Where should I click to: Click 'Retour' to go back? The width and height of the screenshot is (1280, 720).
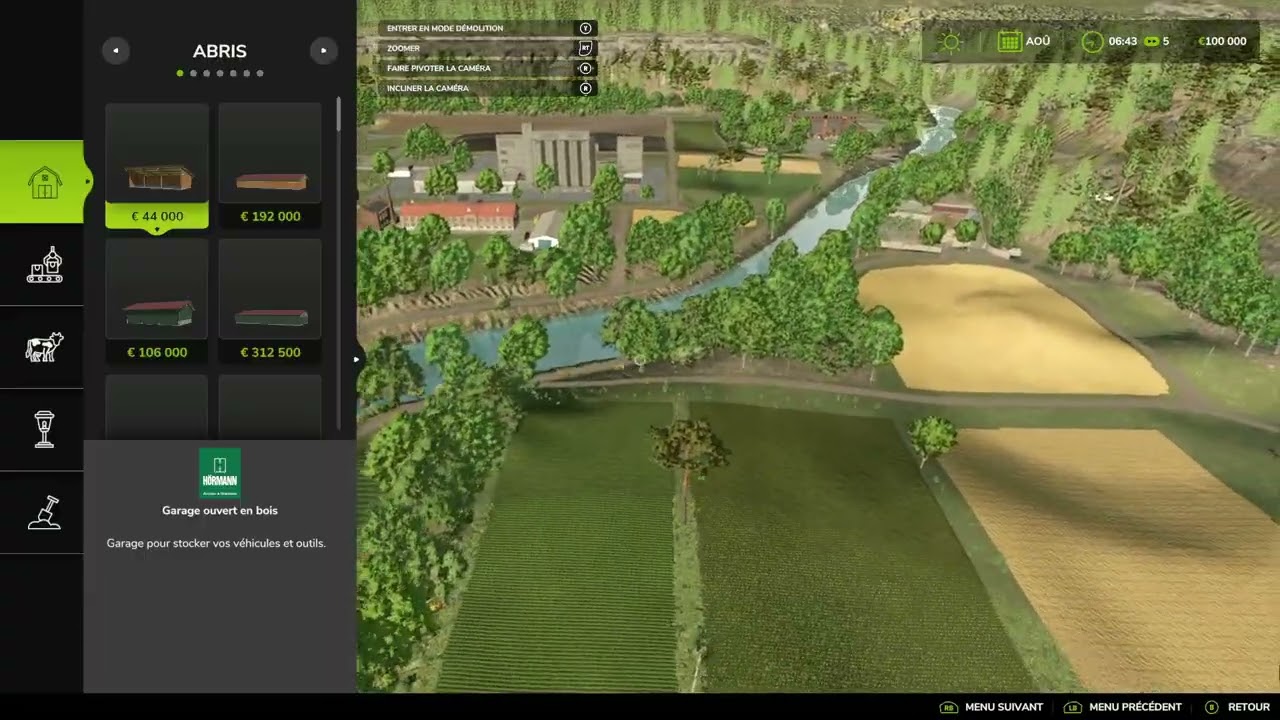[1237, 707]
